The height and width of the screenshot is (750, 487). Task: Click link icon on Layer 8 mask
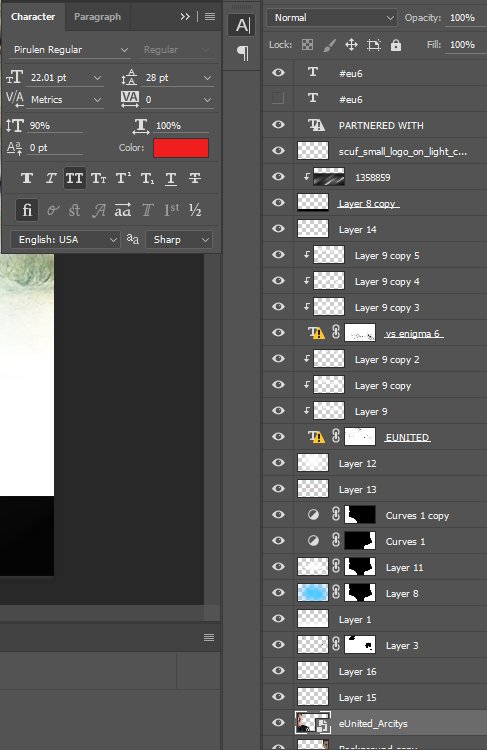pyautogui.click(x=336, y=593)
